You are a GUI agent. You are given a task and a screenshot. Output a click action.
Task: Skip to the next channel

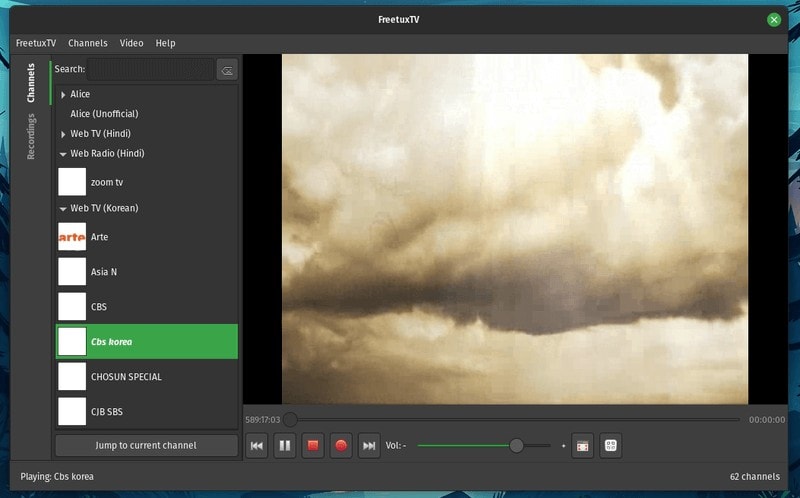pos(369,445)
